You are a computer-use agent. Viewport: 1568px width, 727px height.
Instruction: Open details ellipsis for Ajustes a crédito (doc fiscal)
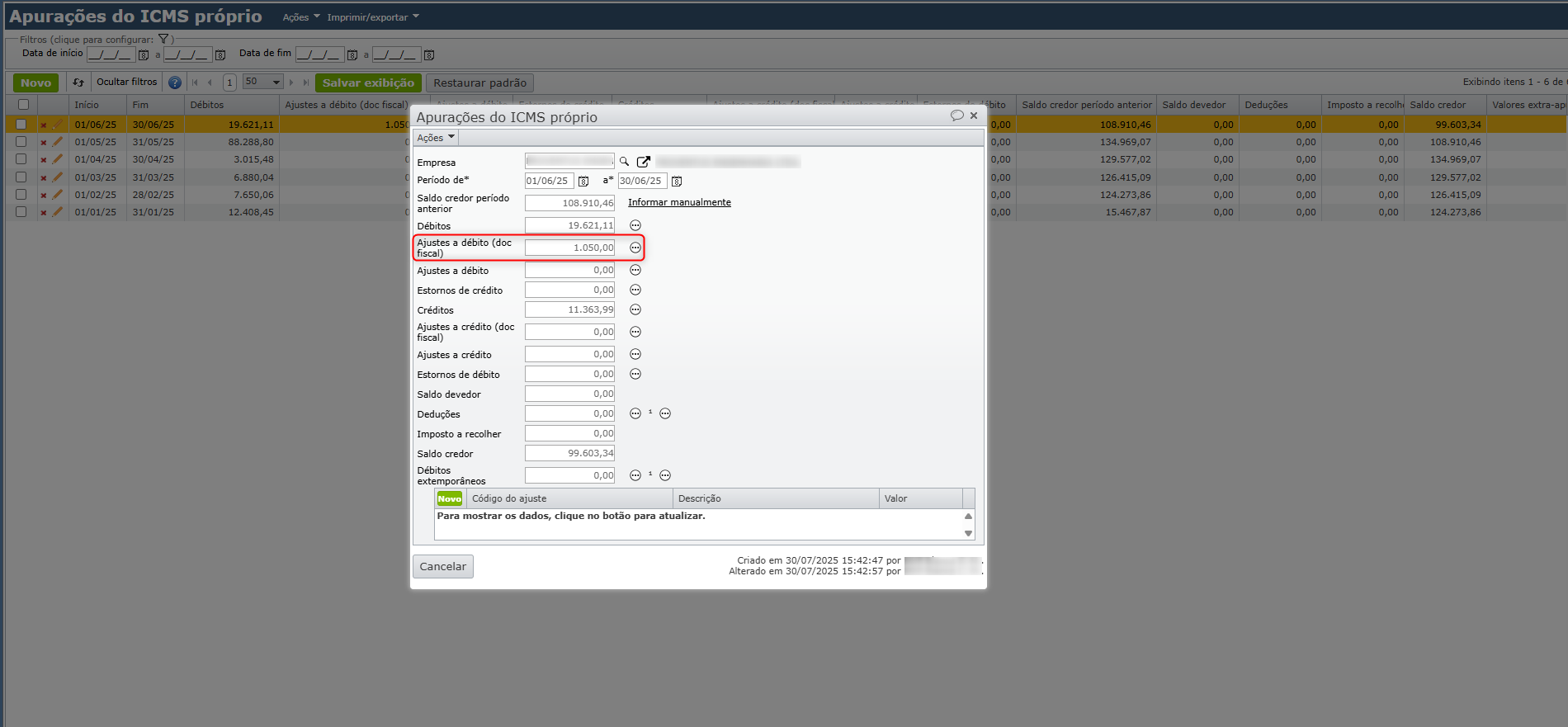635,332
